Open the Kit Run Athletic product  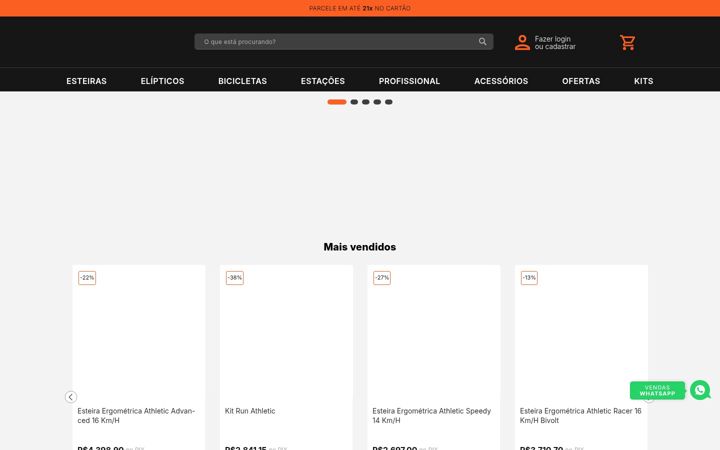pyautogui.click(x=250, y=411)
